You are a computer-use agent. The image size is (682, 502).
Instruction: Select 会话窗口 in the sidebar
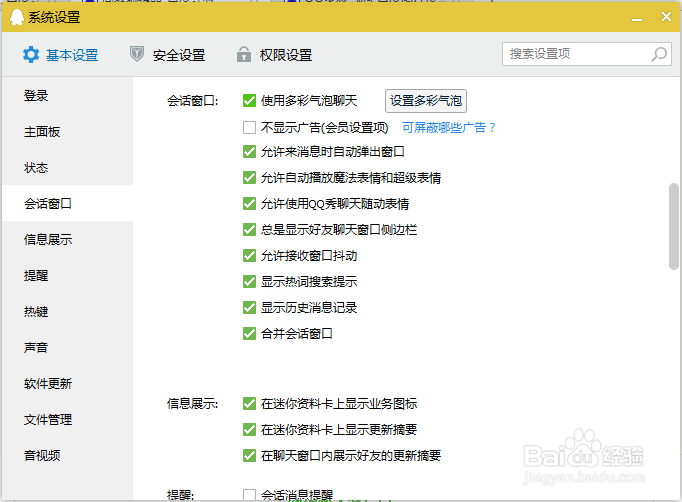coord(67,204)
